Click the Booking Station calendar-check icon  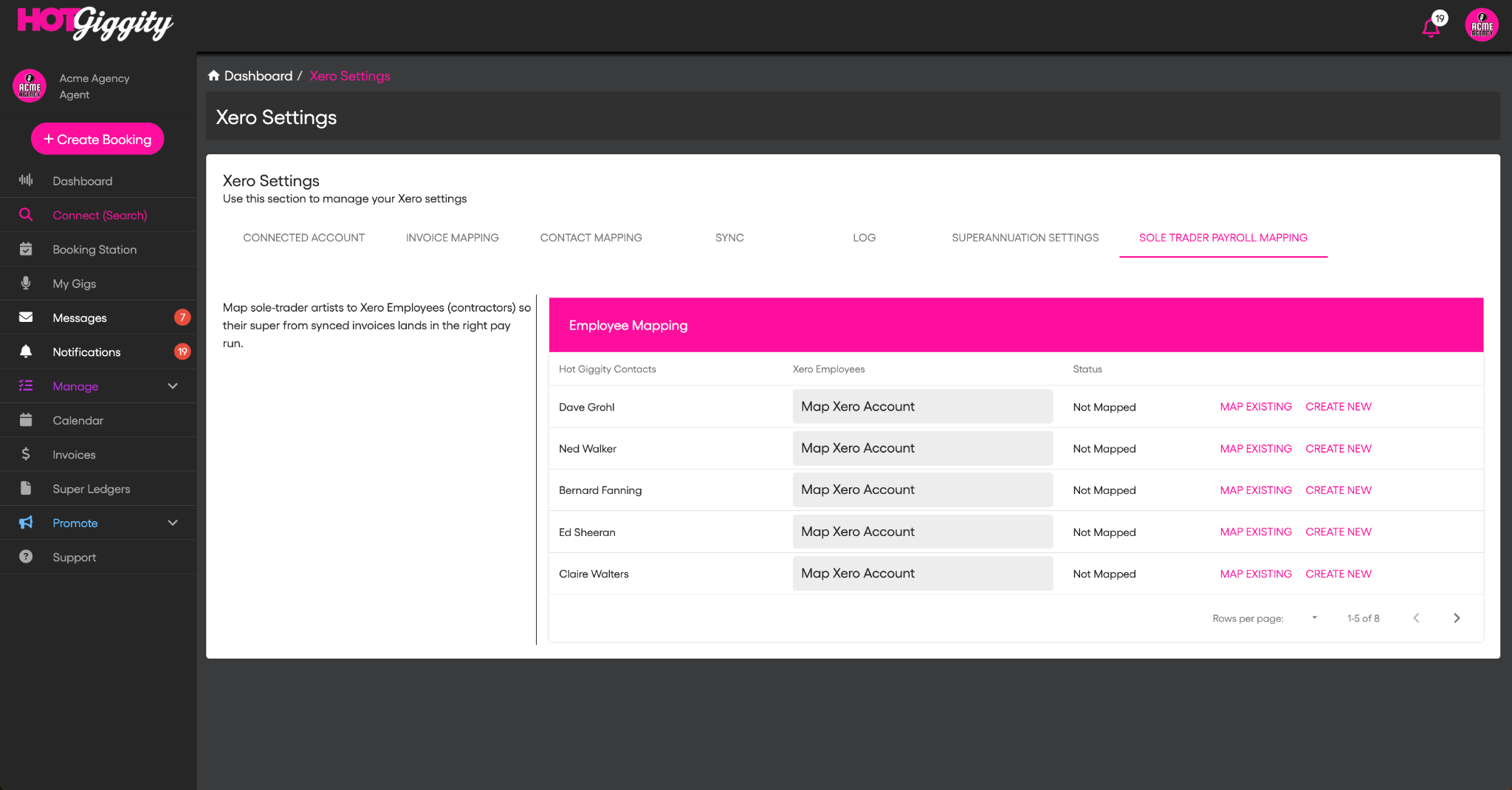click(26, 249)
